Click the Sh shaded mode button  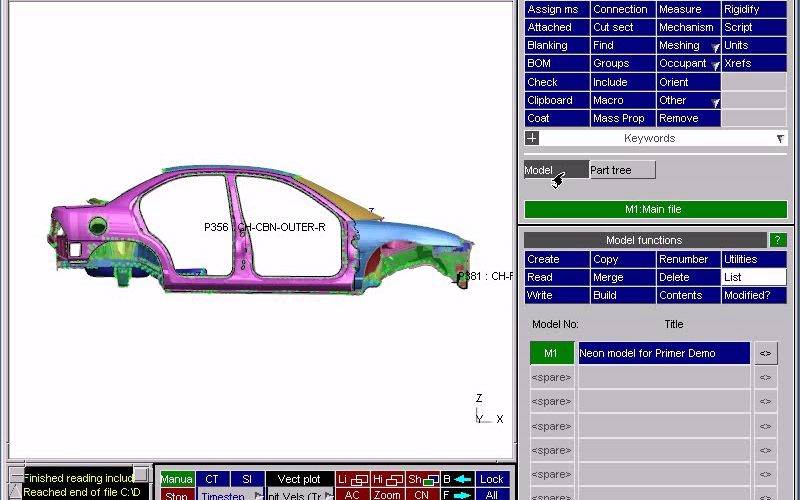point(422,479)
